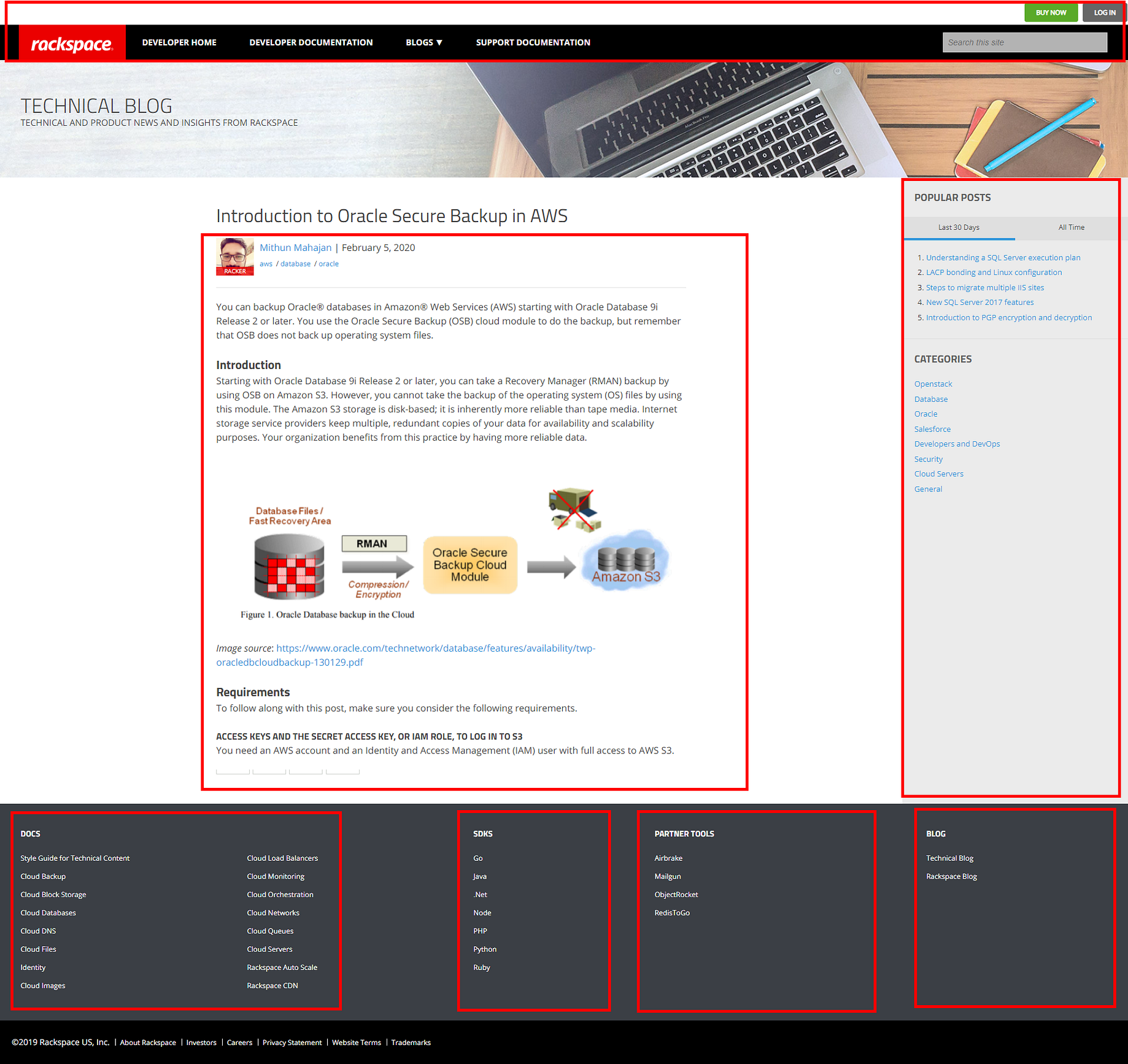The width and height of the screenshot is (1128, 1064).
Task: Open Cloud Queues docs link
Action: click(x=270, y=931)
